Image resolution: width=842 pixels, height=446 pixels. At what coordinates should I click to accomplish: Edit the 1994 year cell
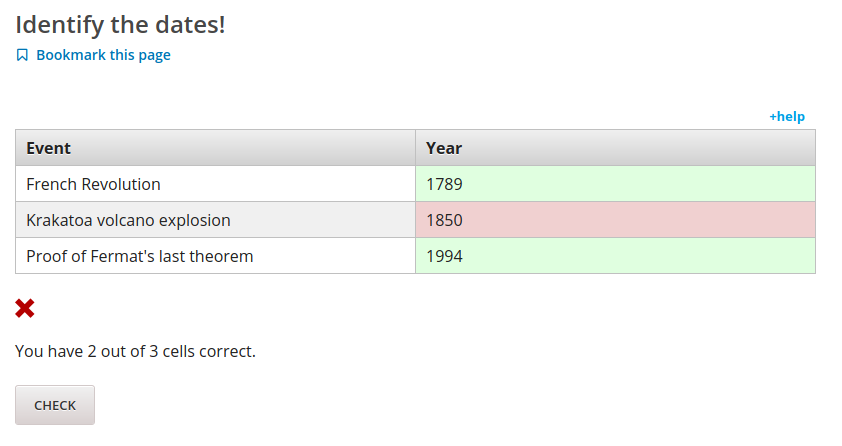pyautogui.click(x=615, y=256)
